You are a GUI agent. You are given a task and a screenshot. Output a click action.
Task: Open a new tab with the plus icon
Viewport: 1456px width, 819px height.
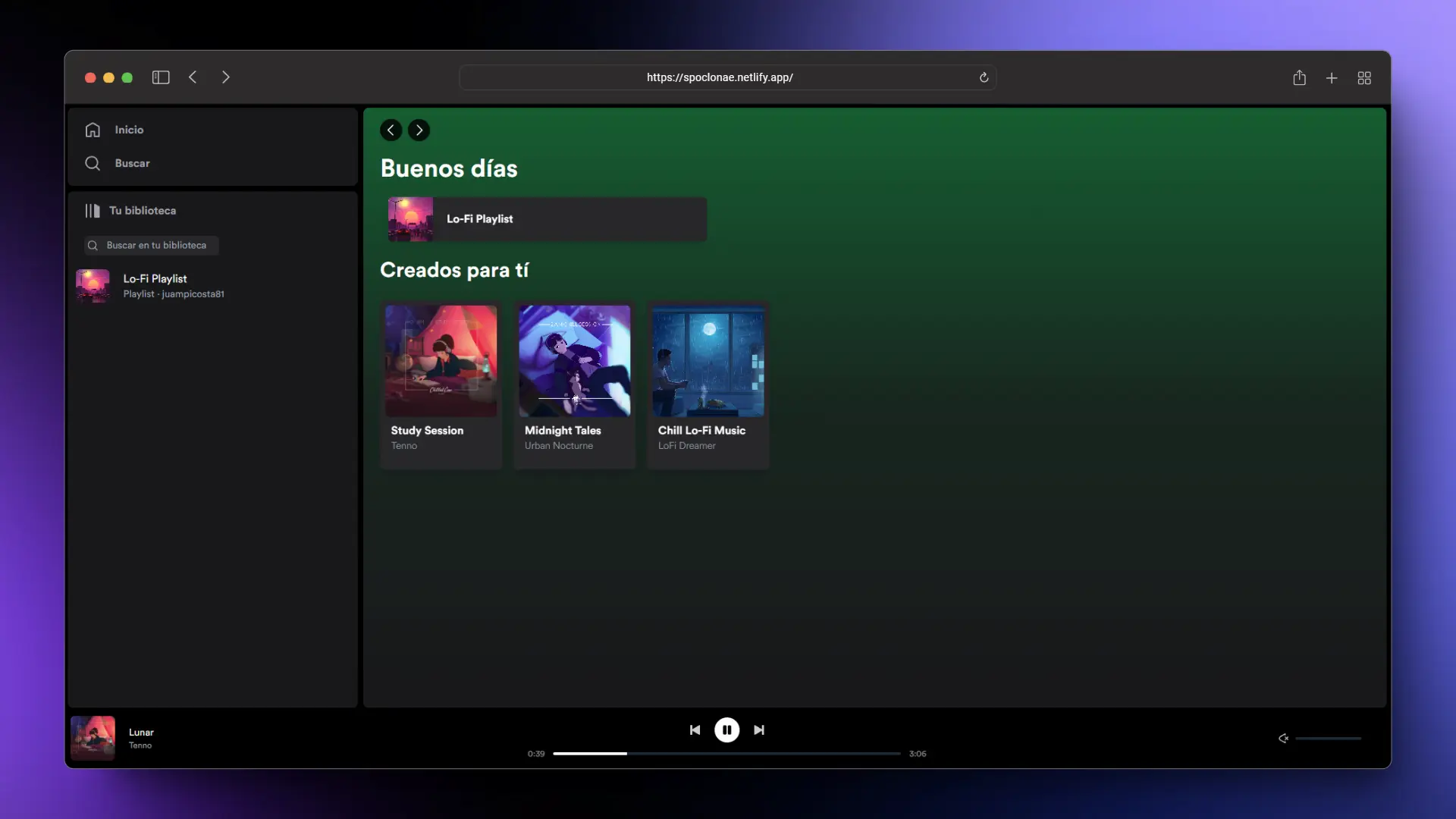point(1332,77)
